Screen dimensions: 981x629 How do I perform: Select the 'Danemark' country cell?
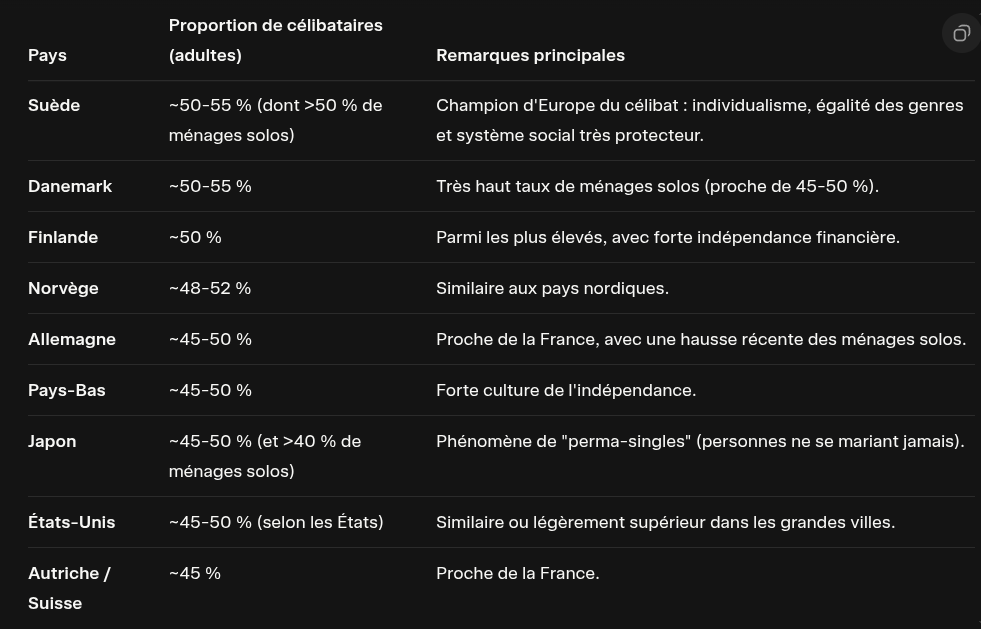(x=70, y=186)
